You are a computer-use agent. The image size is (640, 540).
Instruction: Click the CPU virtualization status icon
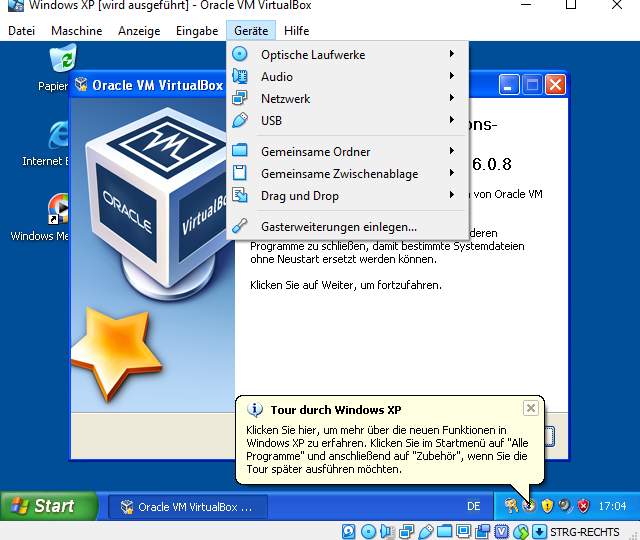coord(501,531)
